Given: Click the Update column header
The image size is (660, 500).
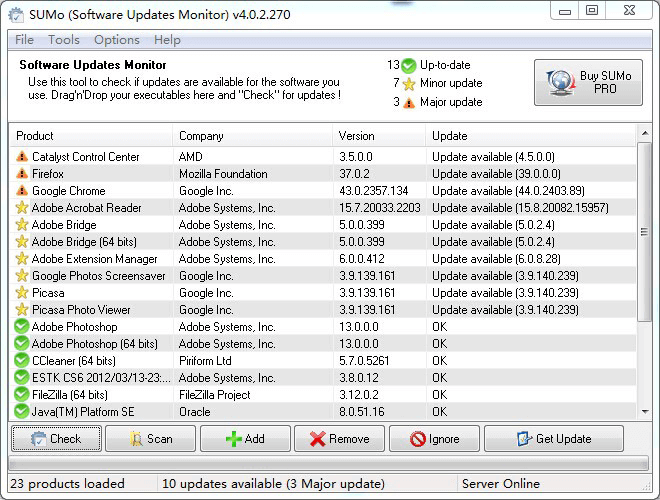Looking at the screenshot, I should pyautogui.click(x=531, y=136).
